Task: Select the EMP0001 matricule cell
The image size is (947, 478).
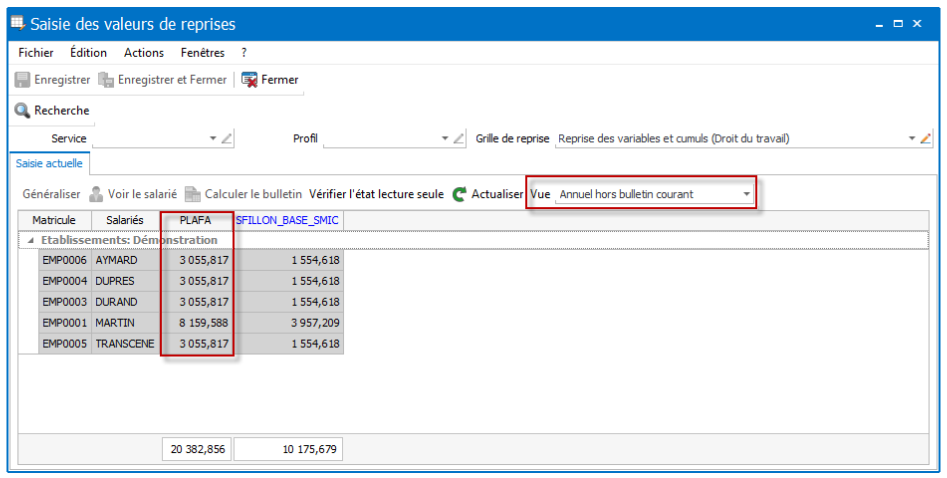Action: pyautogui.click(x=65, y=323)
